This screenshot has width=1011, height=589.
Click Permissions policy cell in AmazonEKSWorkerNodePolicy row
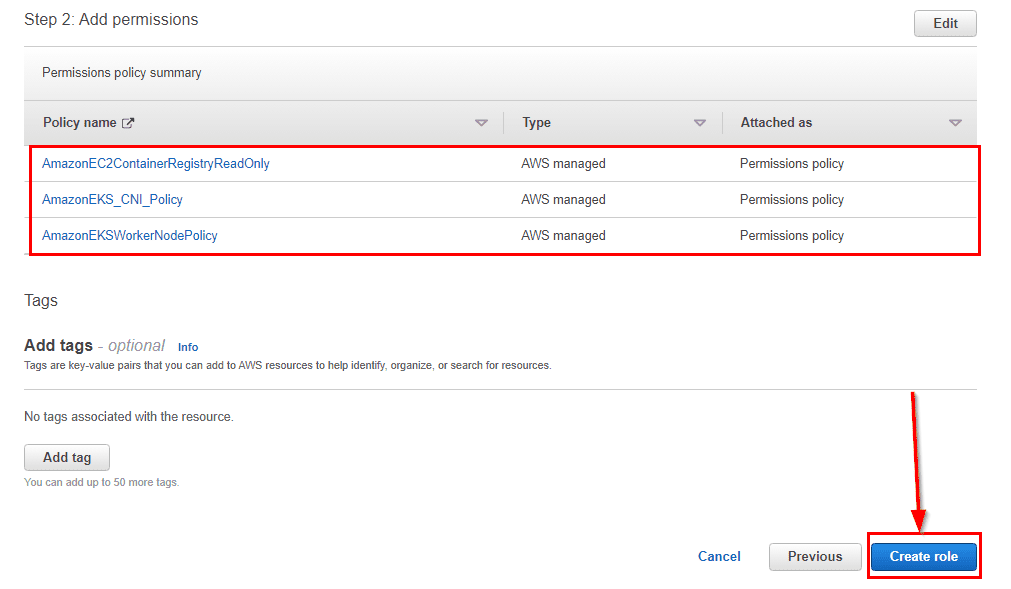coord(791,236)
